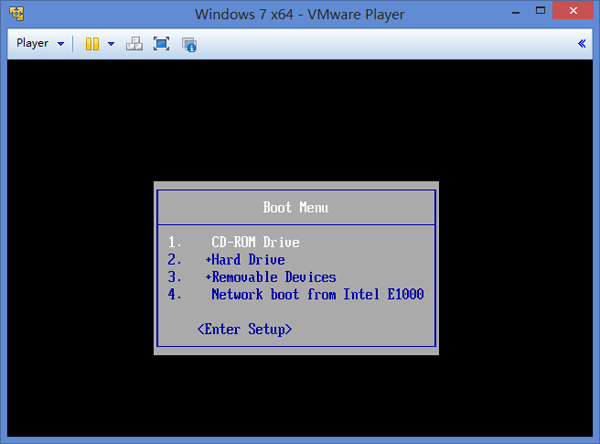Pick Network boot from Intel E1000
This screenshot has width=600, height=444.
tap(317, 294)
